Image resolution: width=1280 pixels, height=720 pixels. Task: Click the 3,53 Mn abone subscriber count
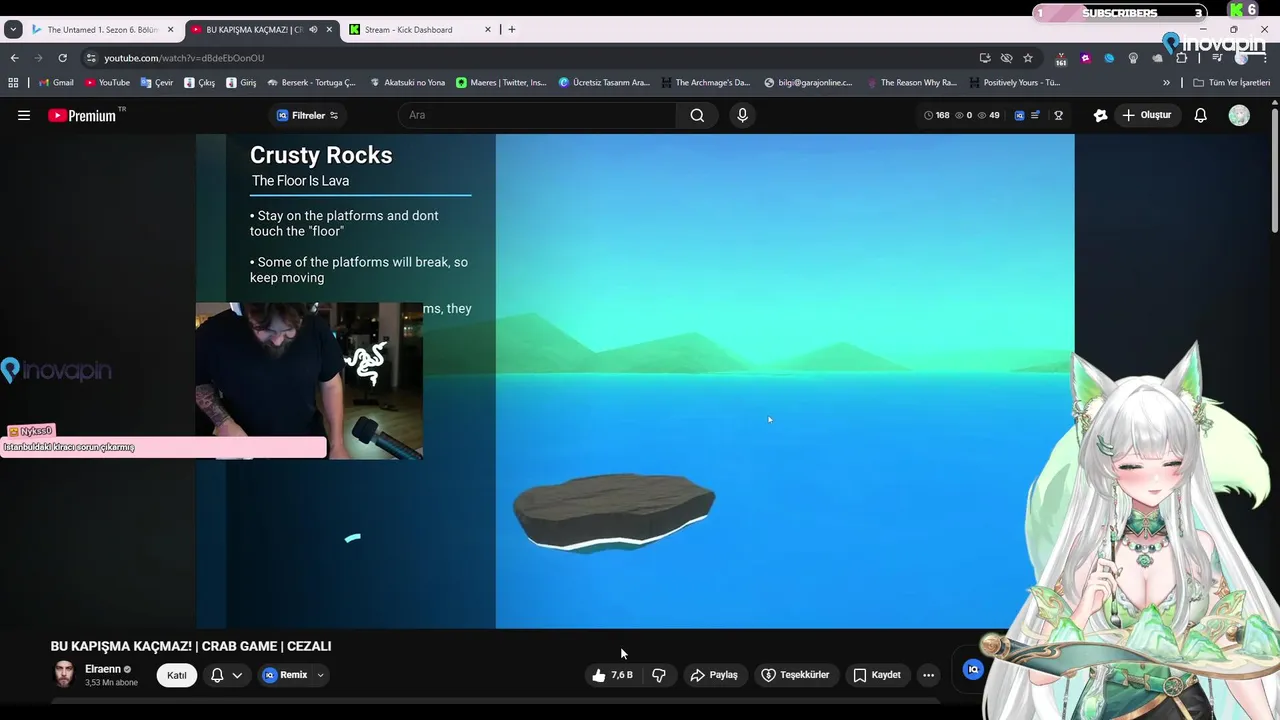coord(111,683)
